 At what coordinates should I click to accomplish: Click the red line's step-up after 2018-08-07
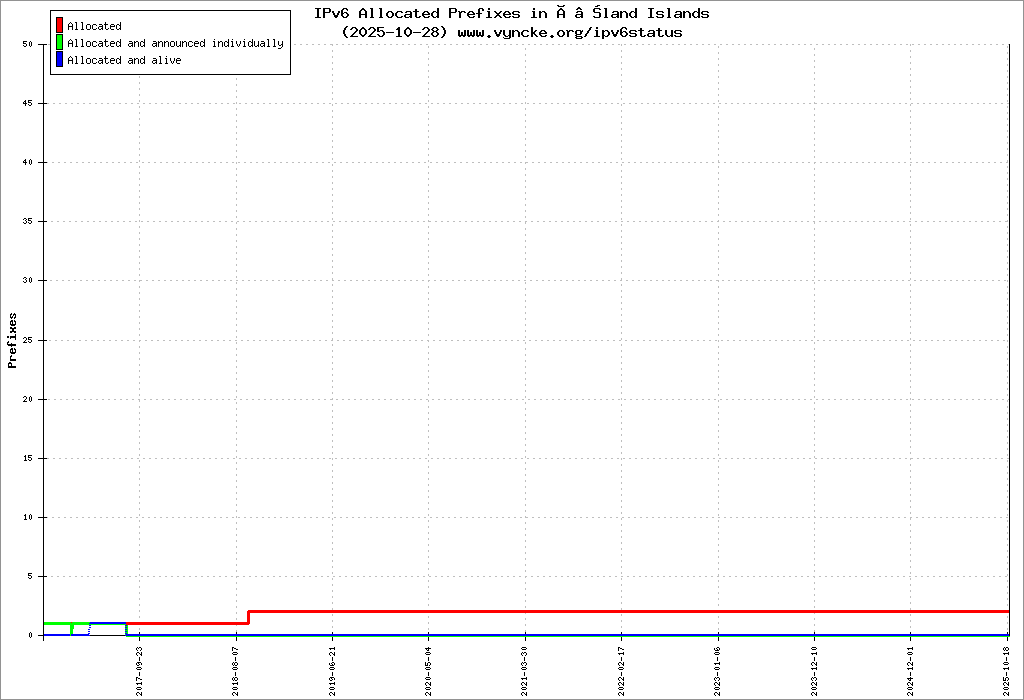tap(248, 617)
